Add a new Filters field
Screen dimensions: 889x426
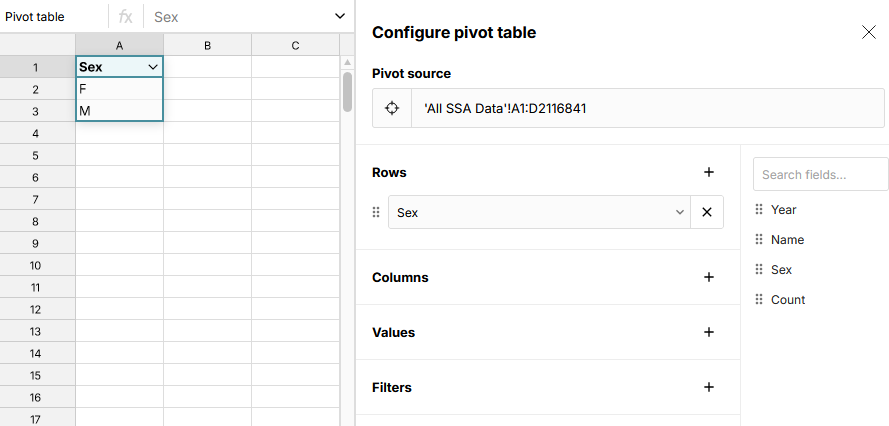[709, 387]
